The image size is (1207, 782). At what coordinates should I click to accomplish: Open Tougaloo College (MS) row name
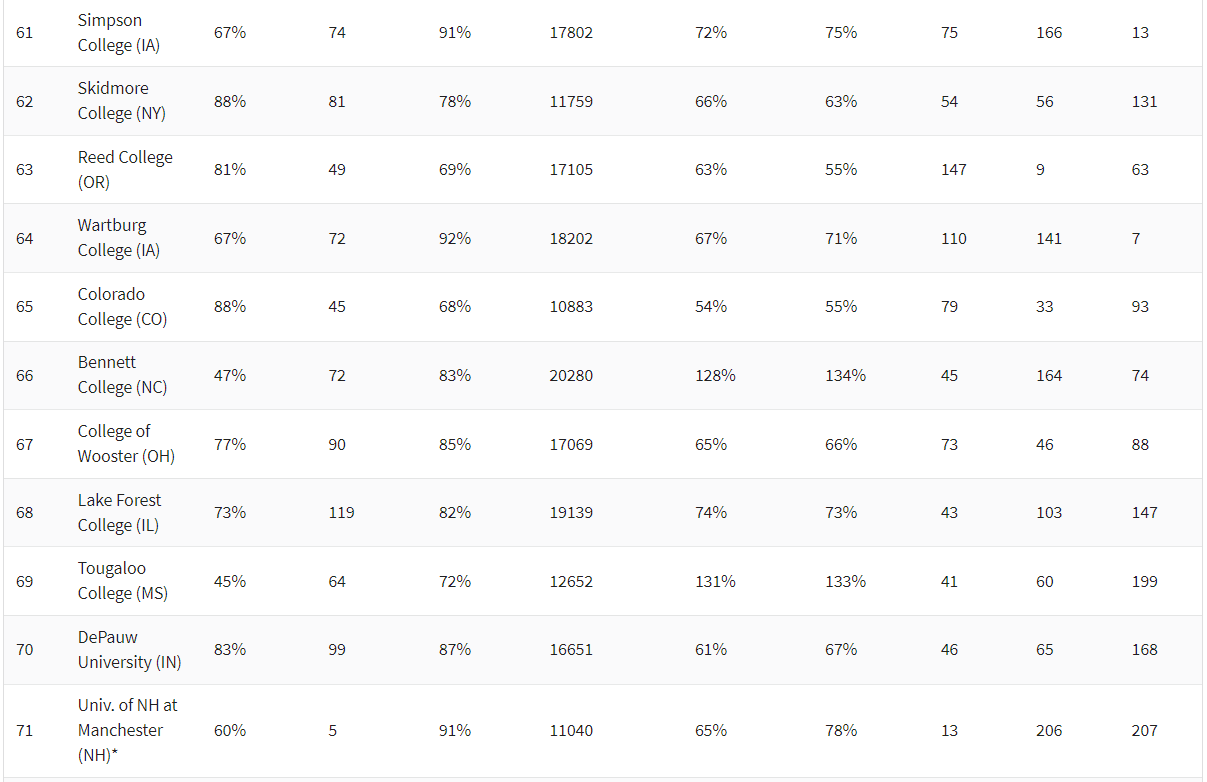(122, 581)
